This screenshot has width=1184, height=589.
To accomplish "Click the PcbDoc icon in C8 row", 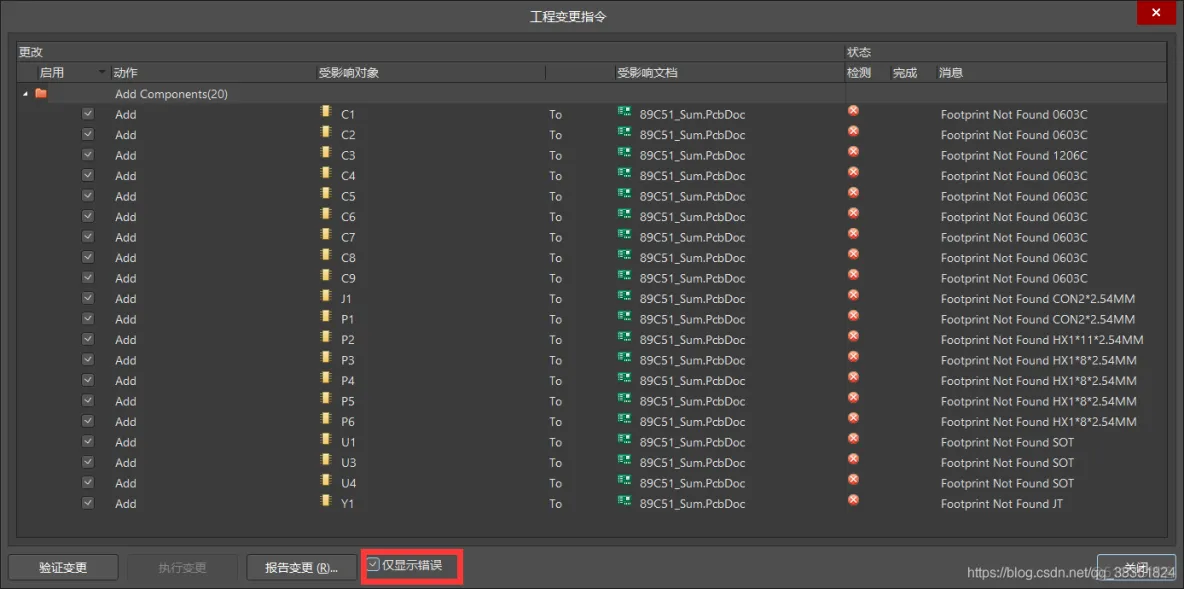I will coord(624,254).
